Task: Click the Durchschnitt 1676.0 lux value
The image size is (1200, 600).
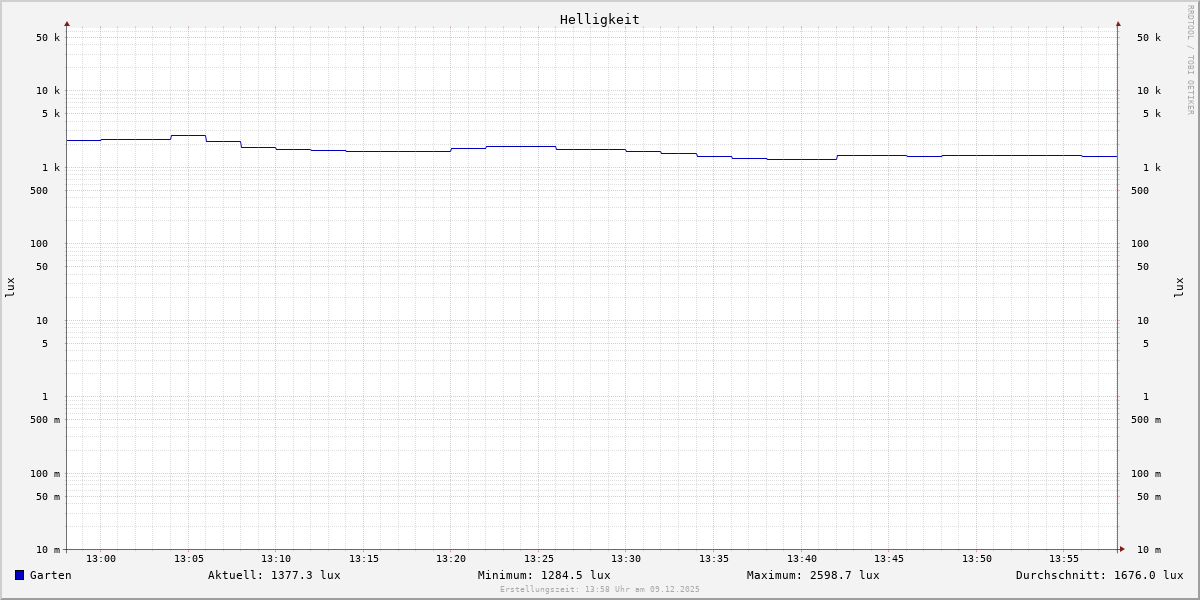Action: pos(1099,575)
